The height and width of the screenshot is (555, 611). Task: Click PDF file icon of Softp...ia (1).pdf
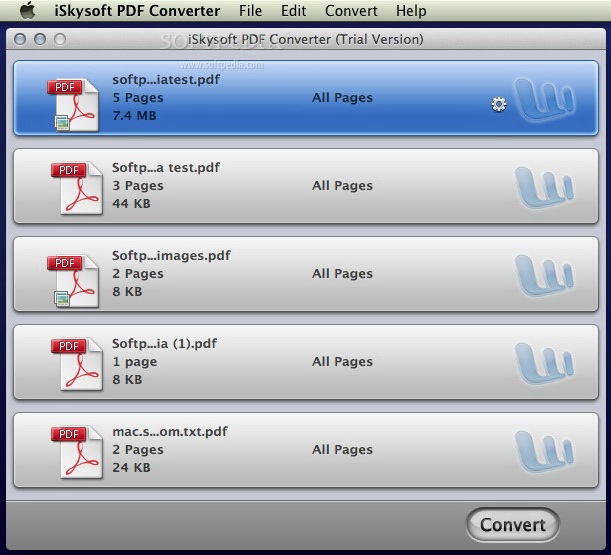(77, 364)
